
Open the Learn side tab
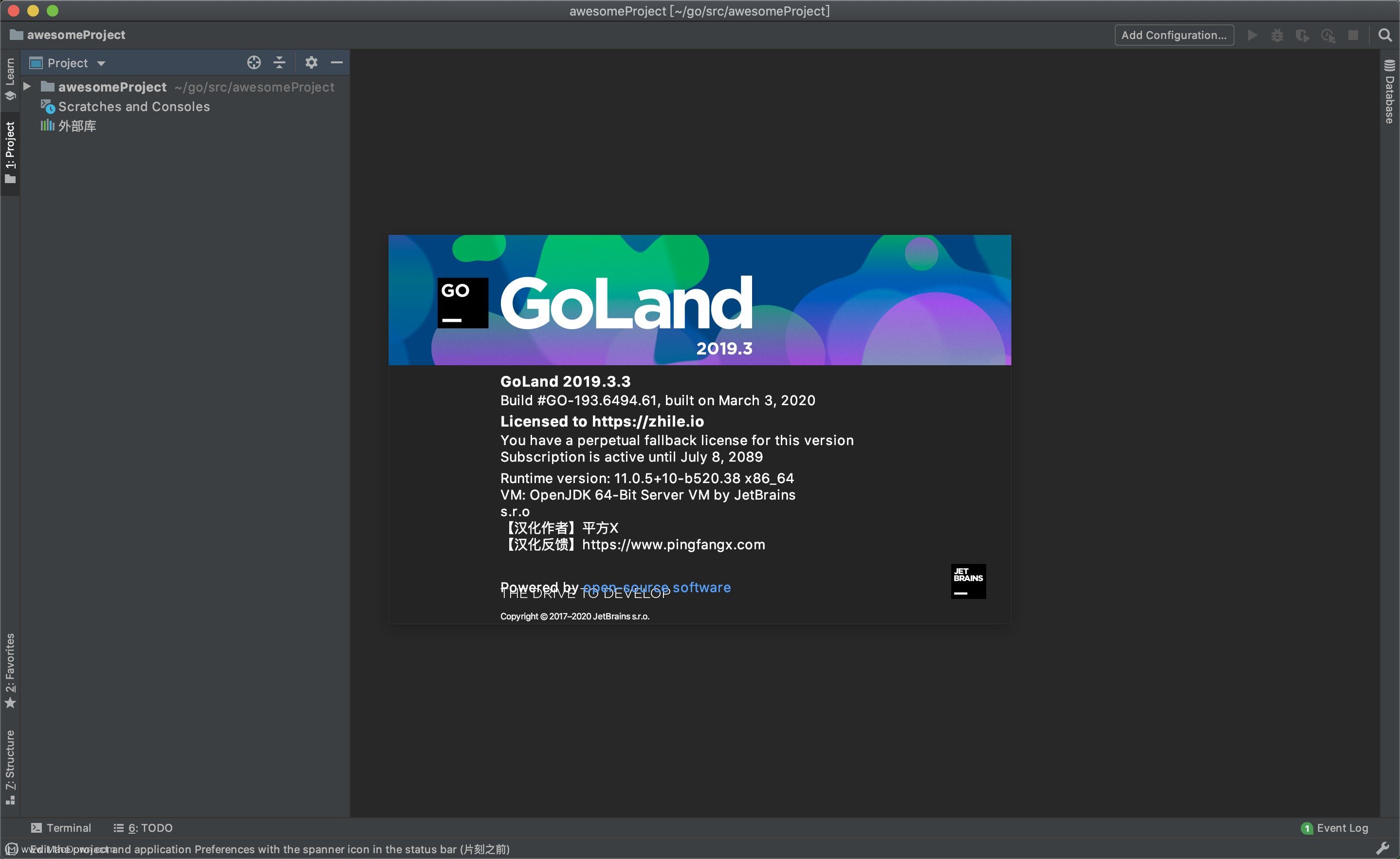coord(10,79)
